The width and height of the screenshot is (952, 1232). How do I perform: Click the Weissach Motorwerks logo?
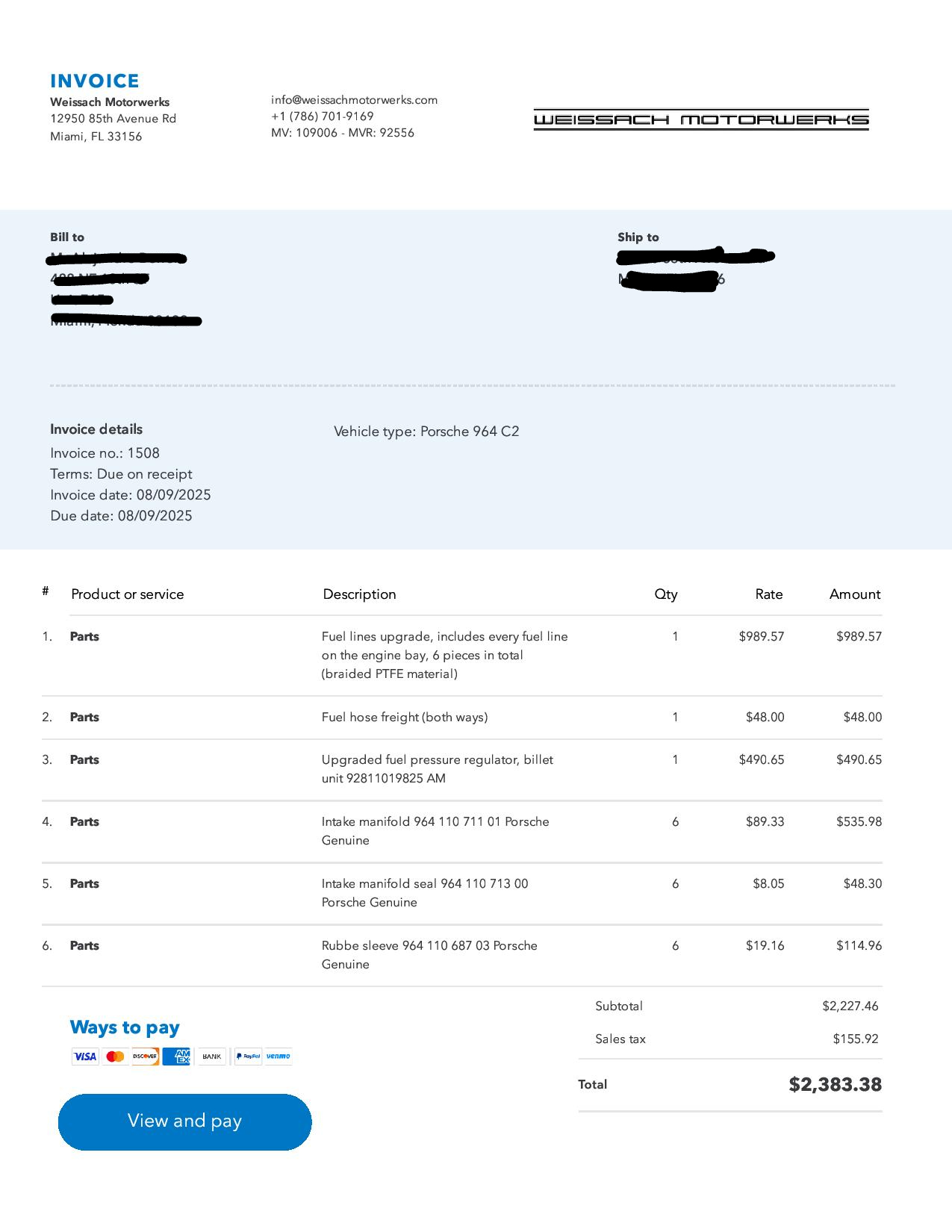pos(701,119)
